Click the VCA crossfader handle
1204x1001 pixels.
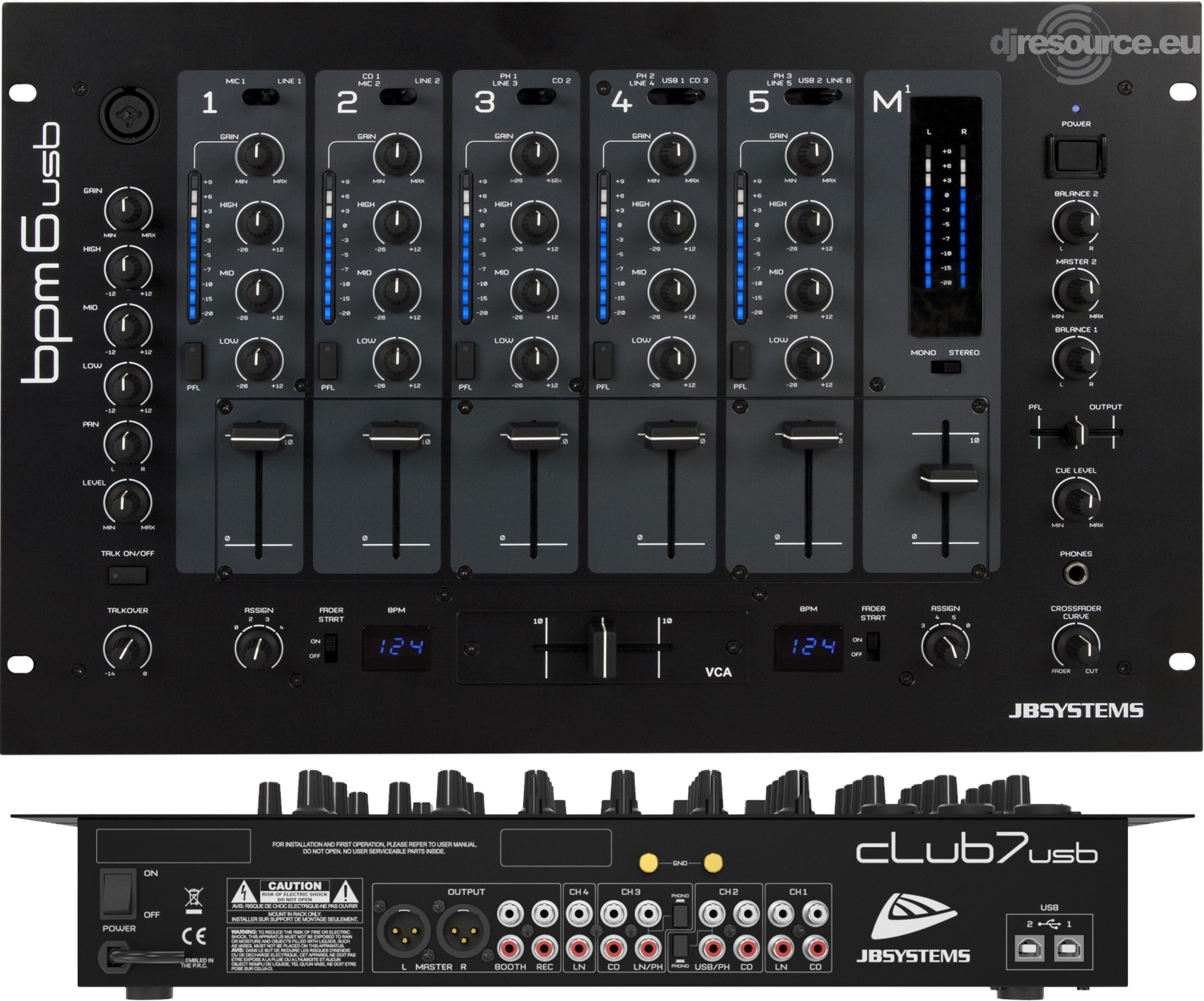coord(603,648)
